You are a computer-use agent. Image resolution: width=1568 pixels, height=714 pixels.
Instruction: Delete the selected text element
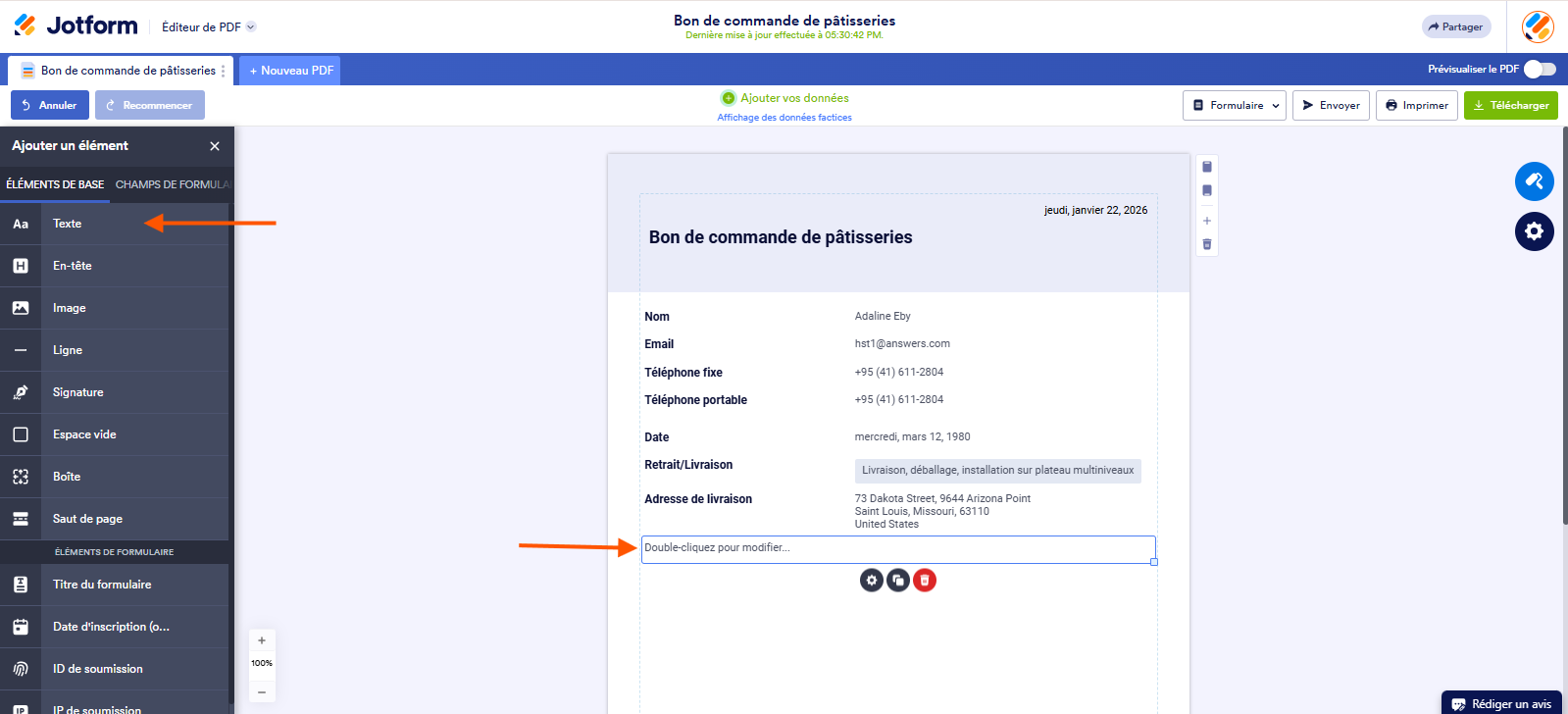tap(925, 581)
